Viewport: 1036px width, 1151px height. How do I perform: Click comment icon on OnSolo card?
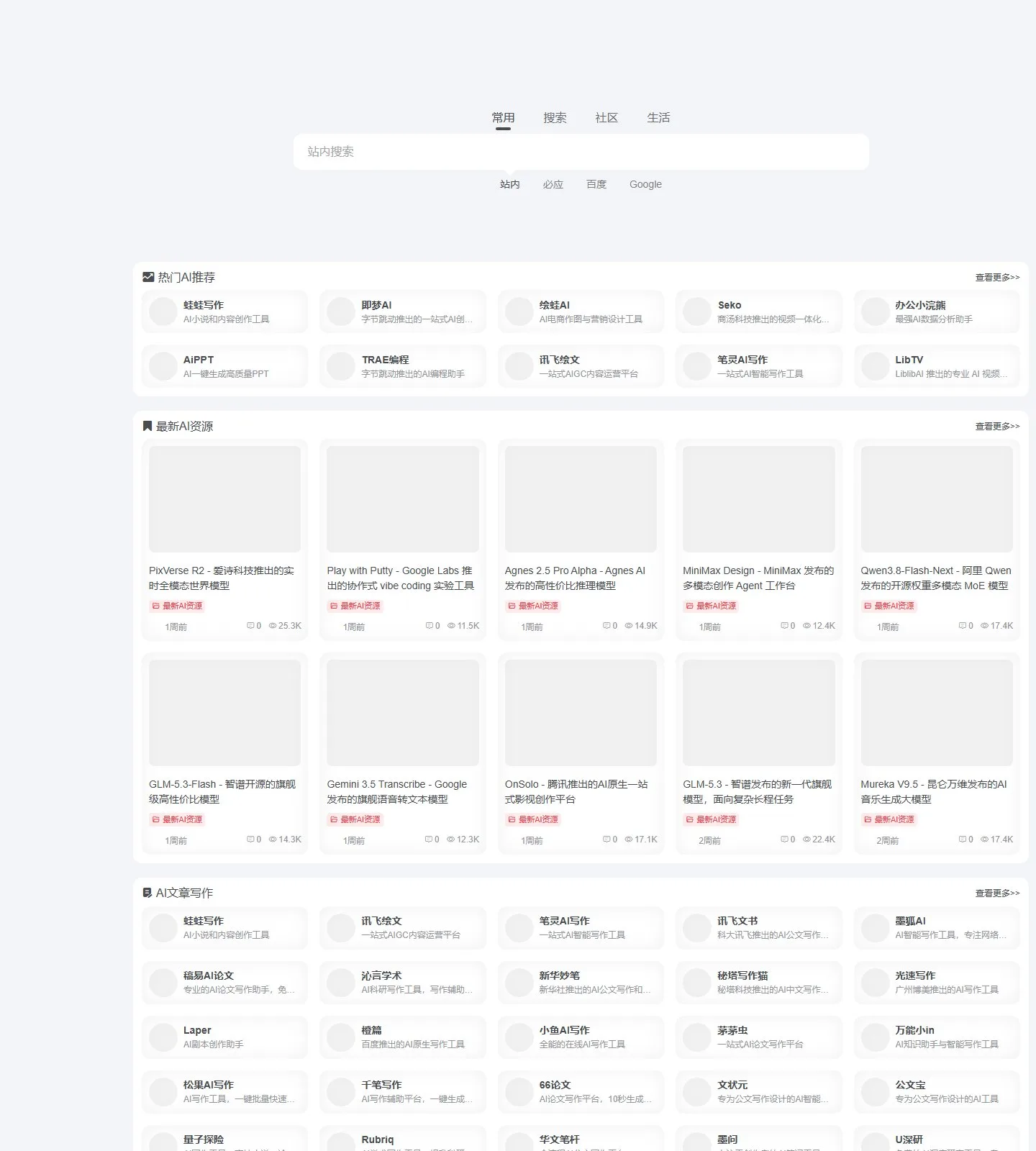(606, 840)
